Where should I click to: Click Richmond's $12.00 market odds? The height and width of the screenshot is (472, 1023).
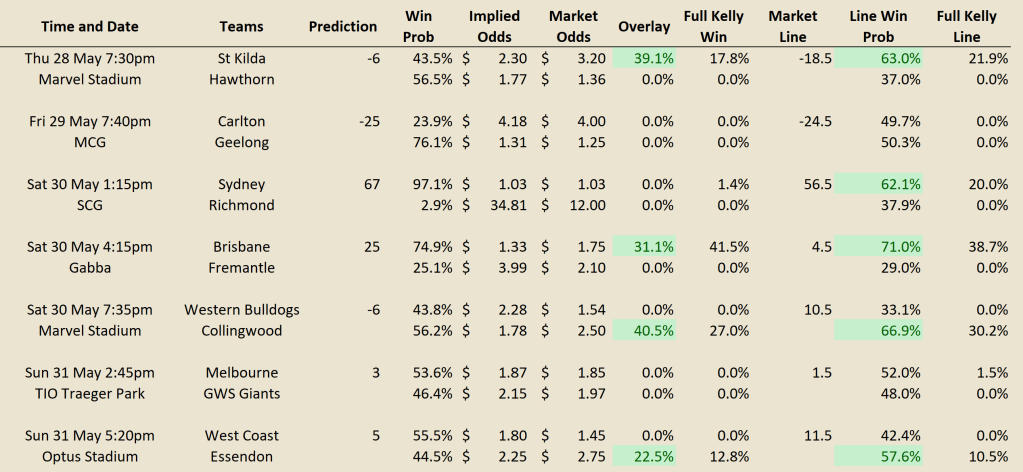573,205
